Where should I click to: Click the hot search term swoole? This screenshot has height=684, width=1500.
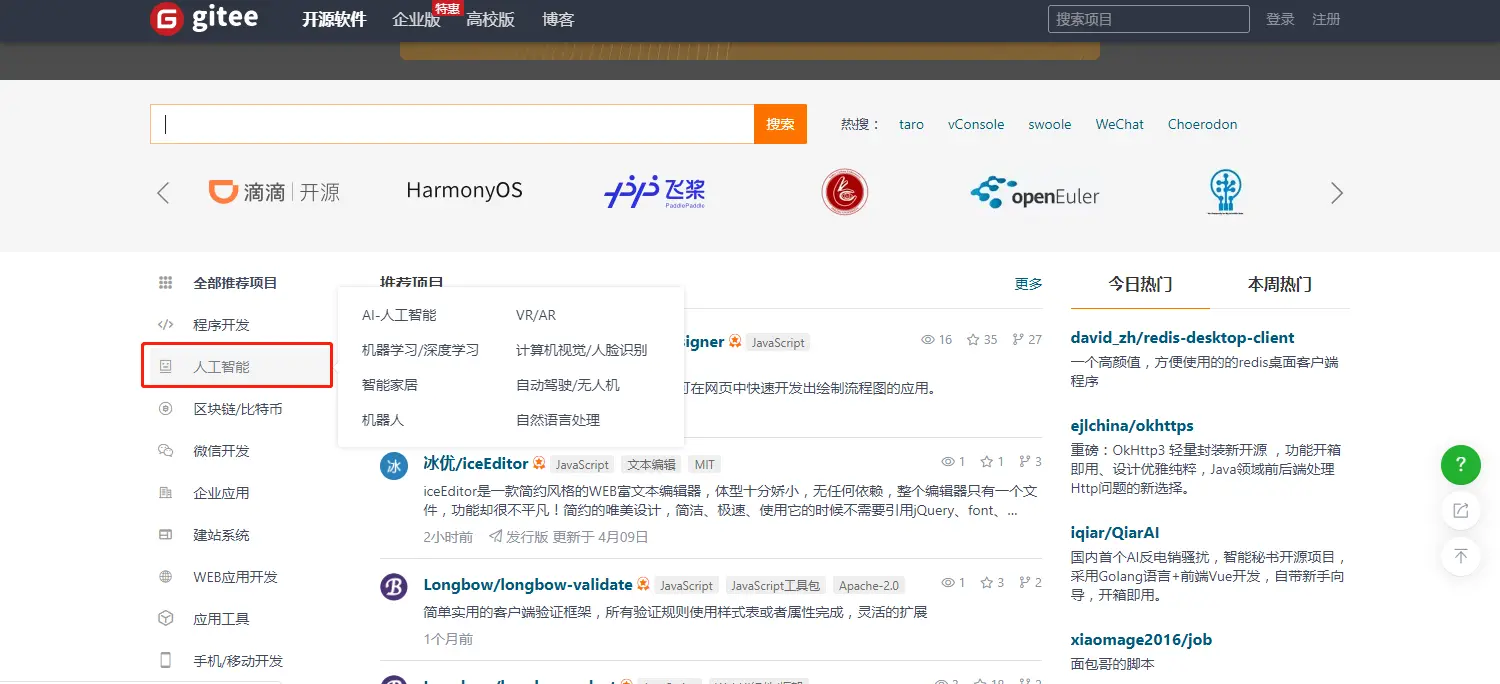click(x=1050, y=124)
